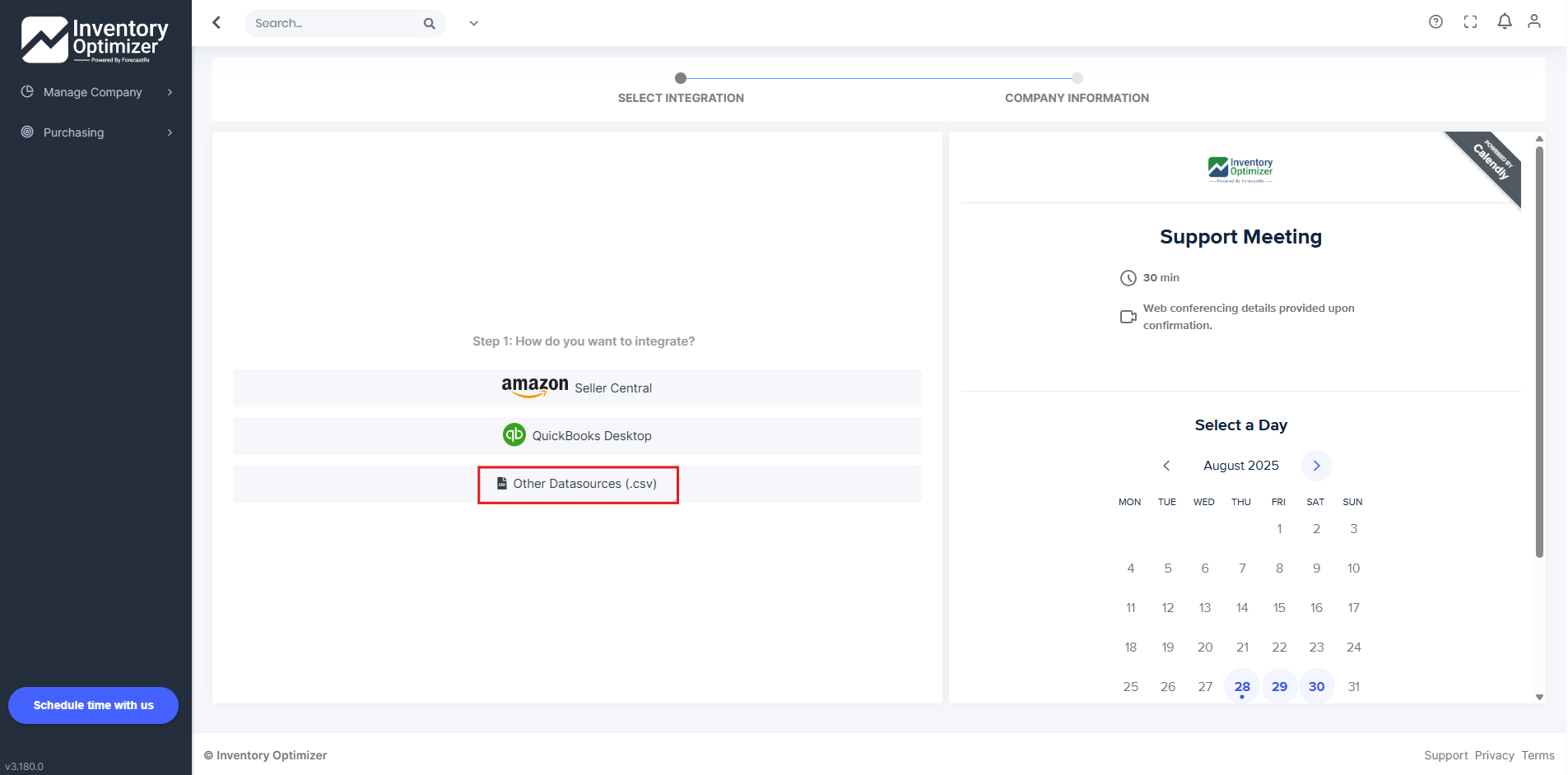1568x775 pixels.
Task: Select August 28 in calendar
Action: [x=1242, y=686]
